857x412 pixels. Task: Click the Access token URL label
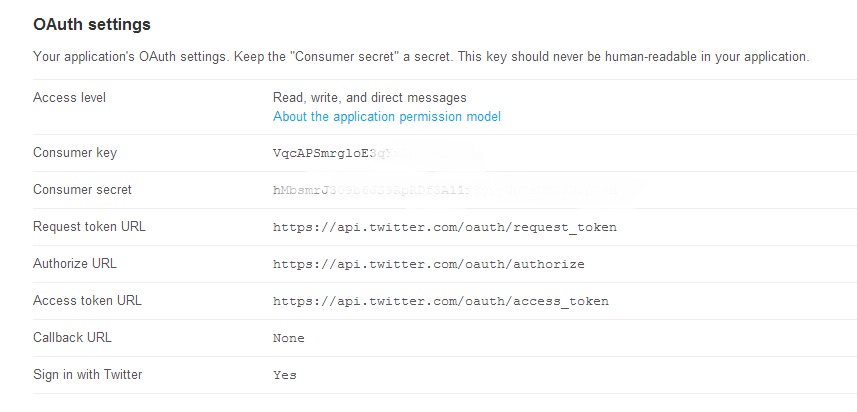pyautogui.click(x=87, y=301)
